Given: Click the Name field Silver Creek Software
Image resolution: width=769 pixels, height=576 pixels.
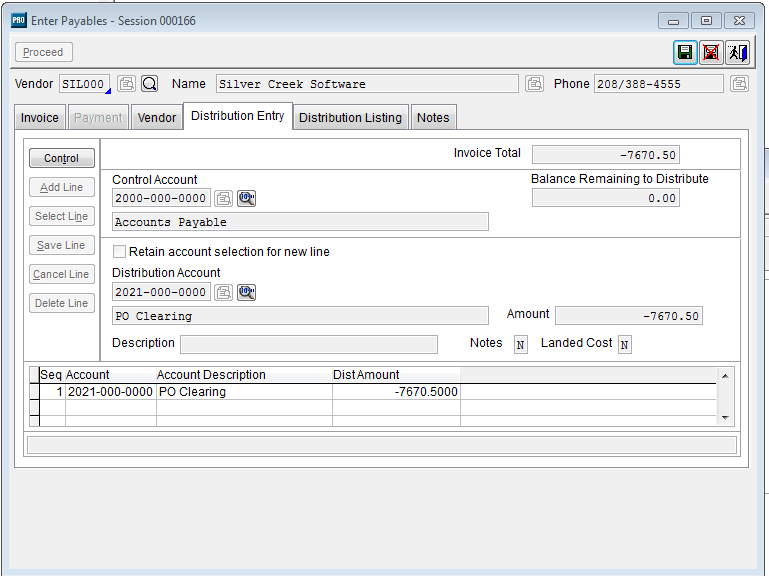Looking at the screenshot, I should (367, 84).
